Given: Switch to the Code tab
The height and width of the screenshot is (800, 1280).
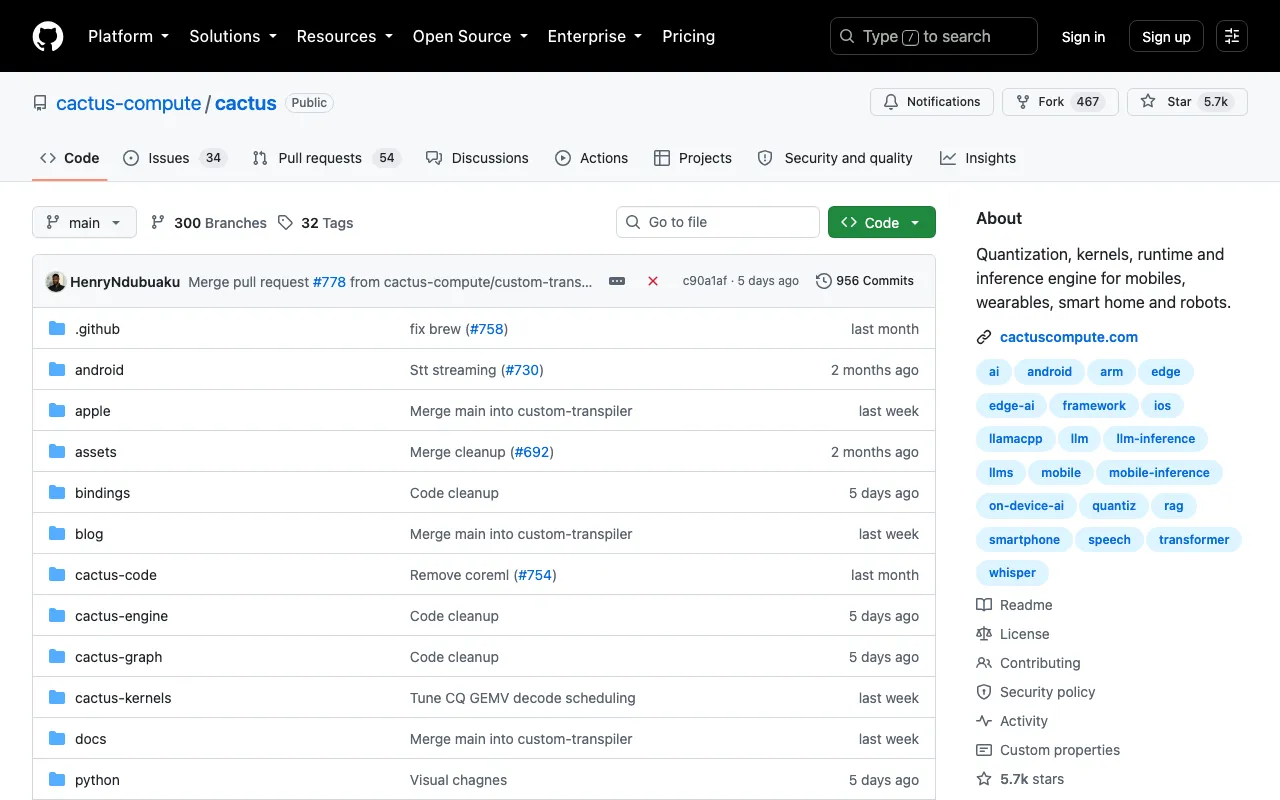Looking at the screenshot, I should [69, 158].
